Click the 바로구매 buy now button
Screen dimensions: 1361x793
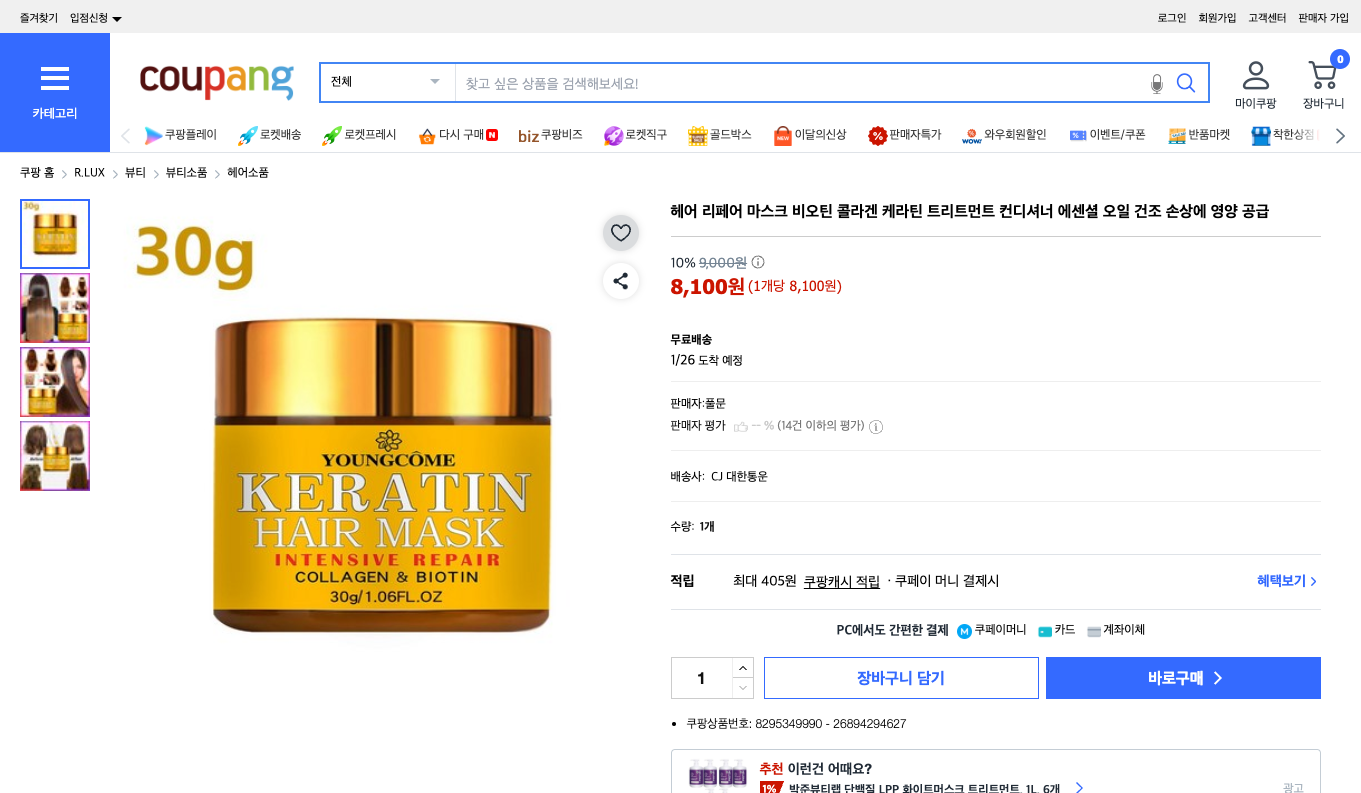pos(1182,678)
